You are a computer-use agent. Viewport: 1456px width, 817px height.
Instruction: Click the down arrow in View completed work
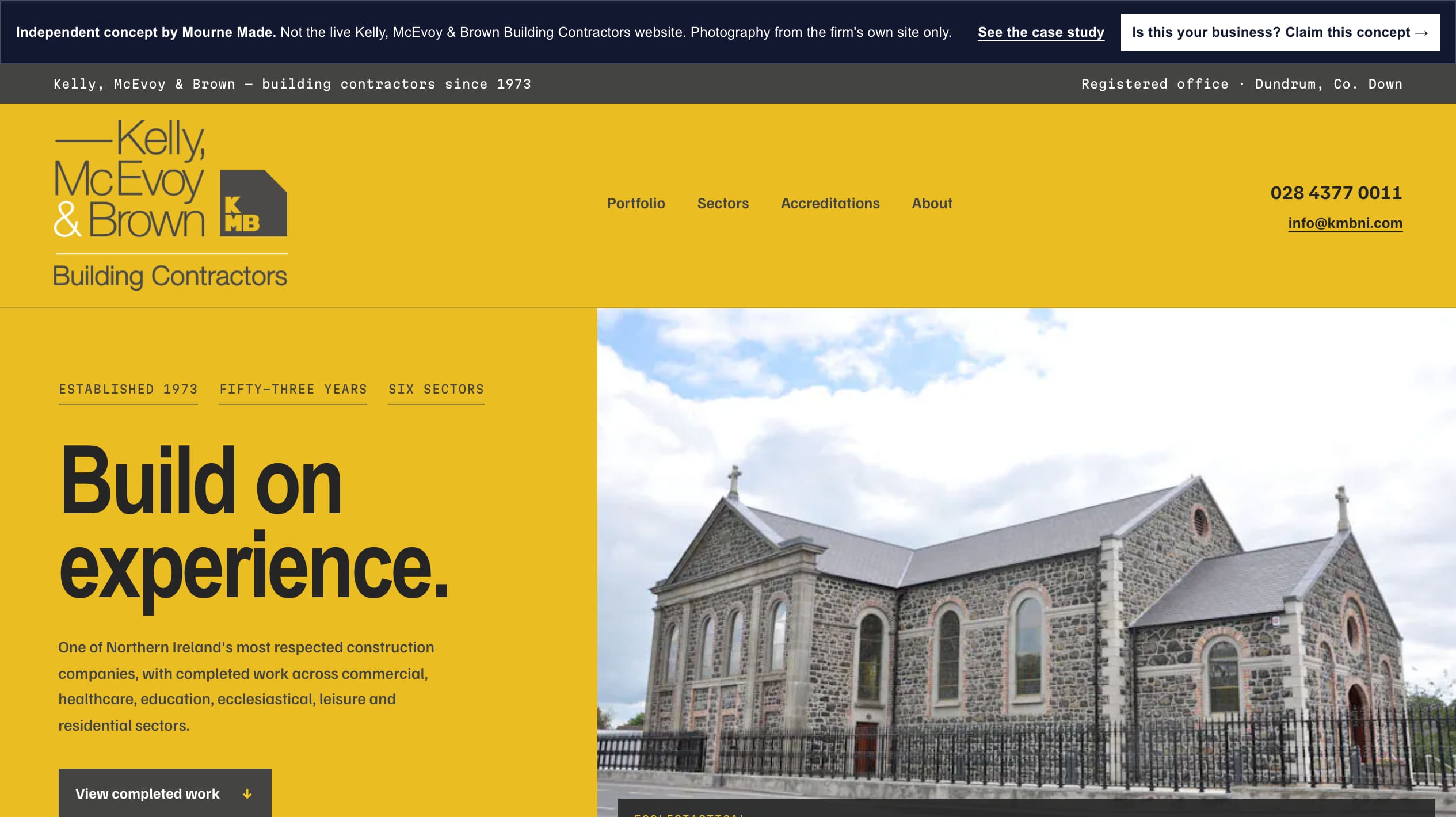point(247,794)
